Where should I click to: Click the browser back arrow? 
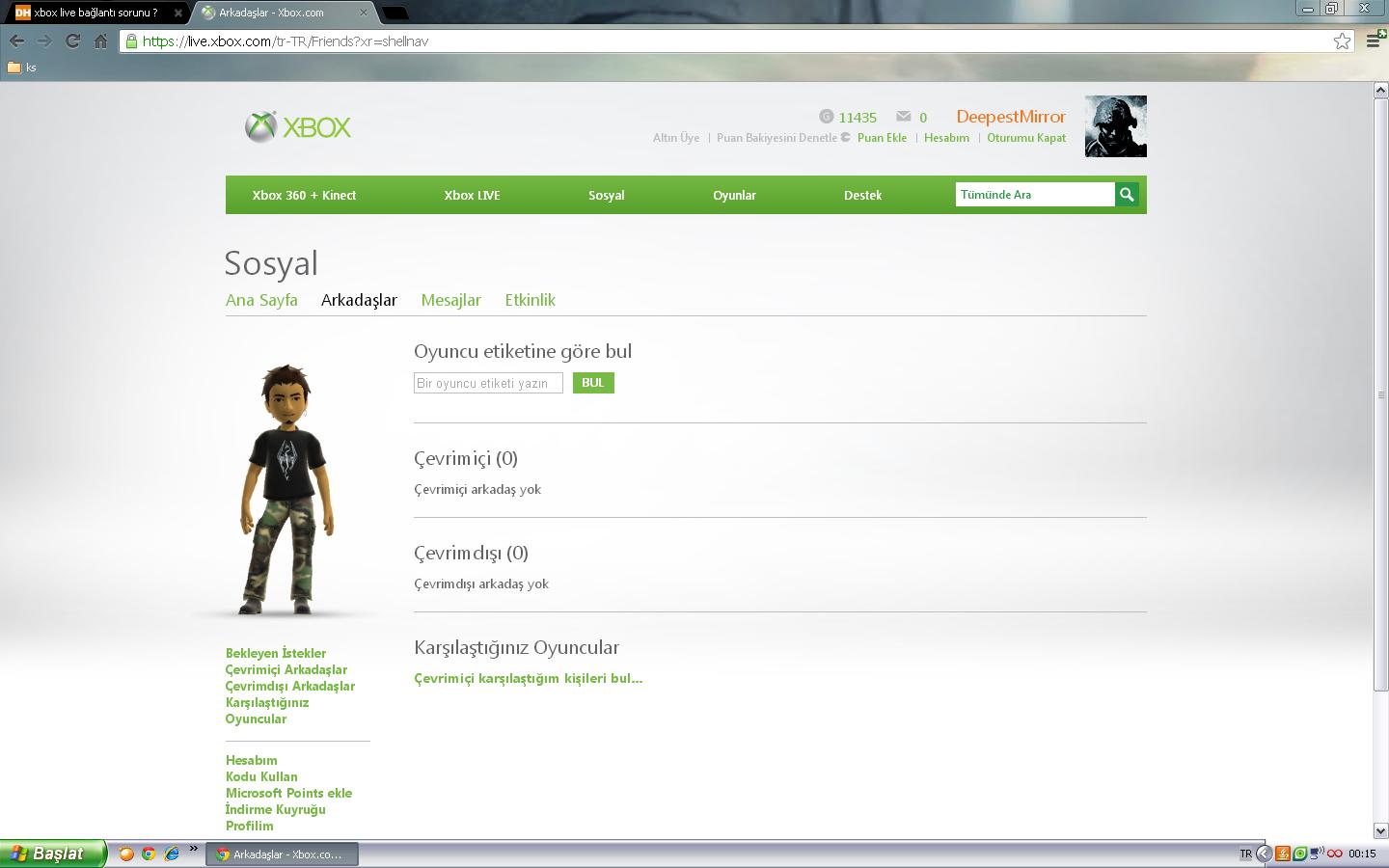click(16, 41)
